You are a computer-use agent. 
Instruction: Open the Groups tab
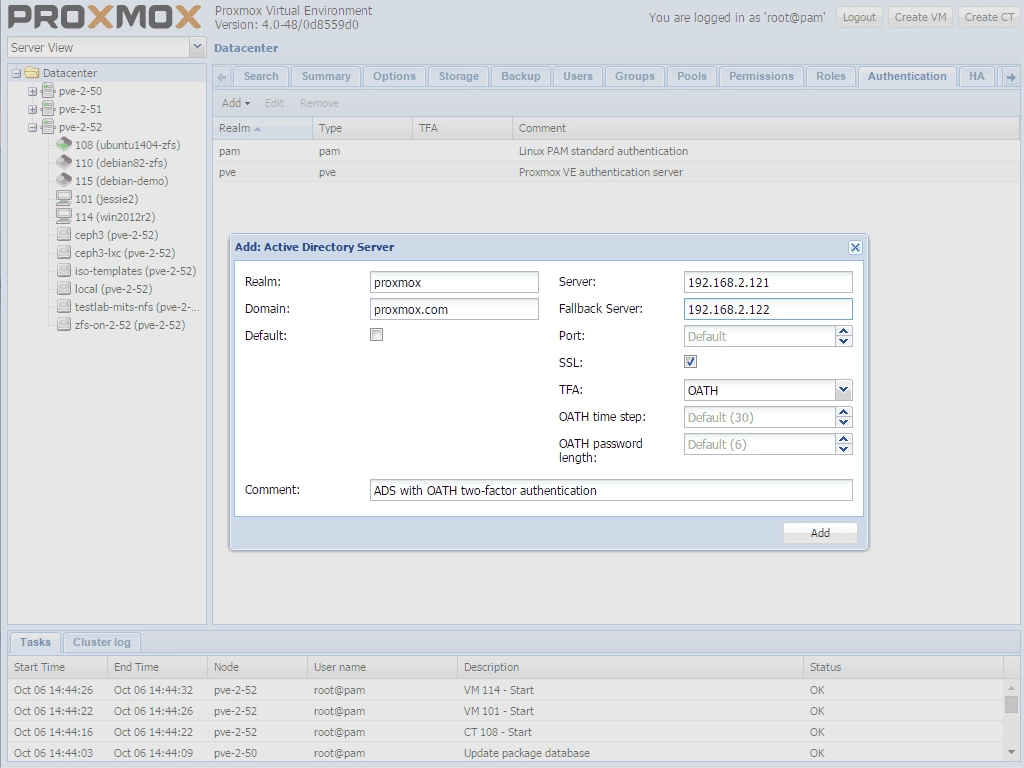click(x=635, y=76)
